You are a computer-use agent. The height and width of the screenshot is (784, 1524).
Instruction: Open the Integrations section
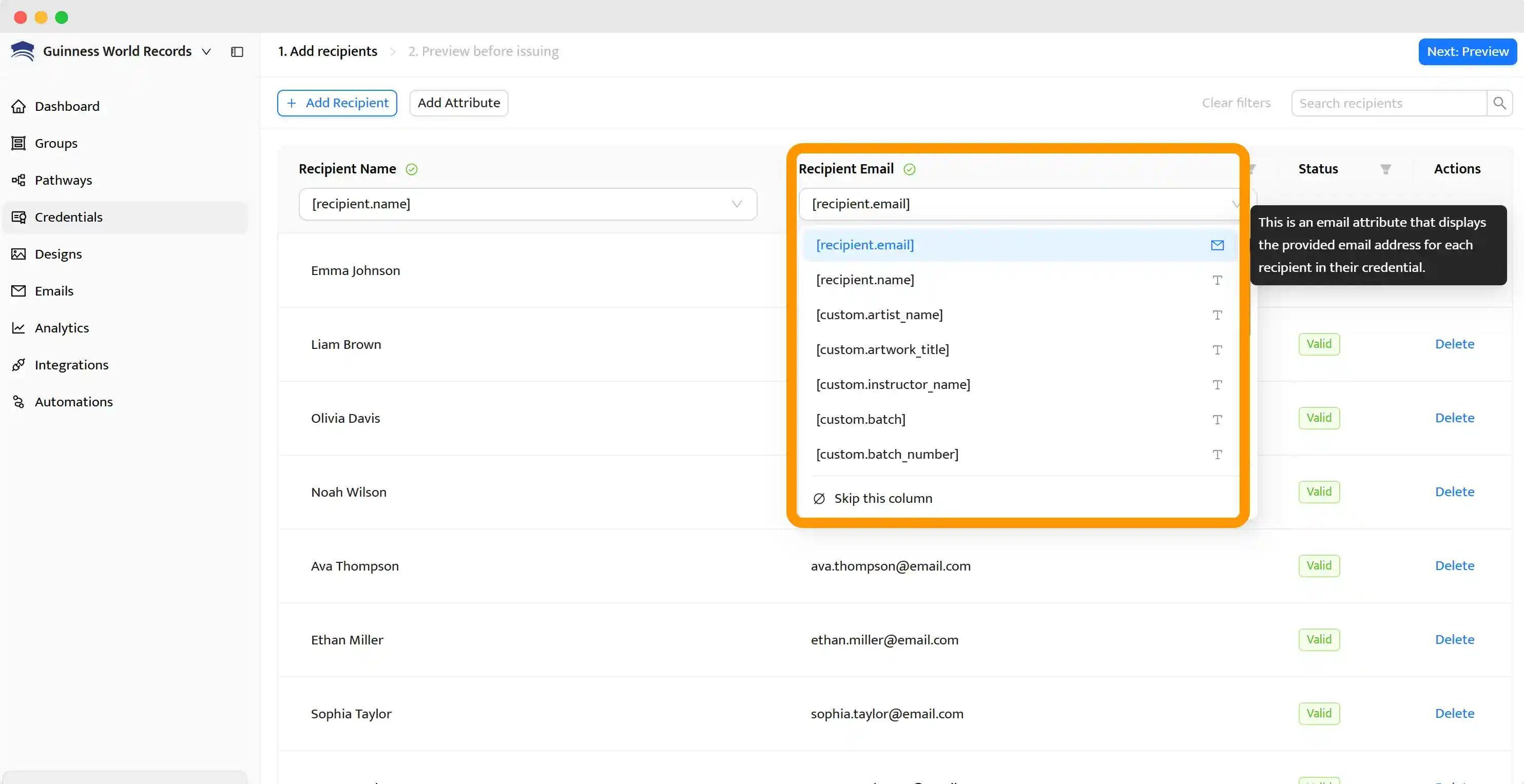(71, 365)
